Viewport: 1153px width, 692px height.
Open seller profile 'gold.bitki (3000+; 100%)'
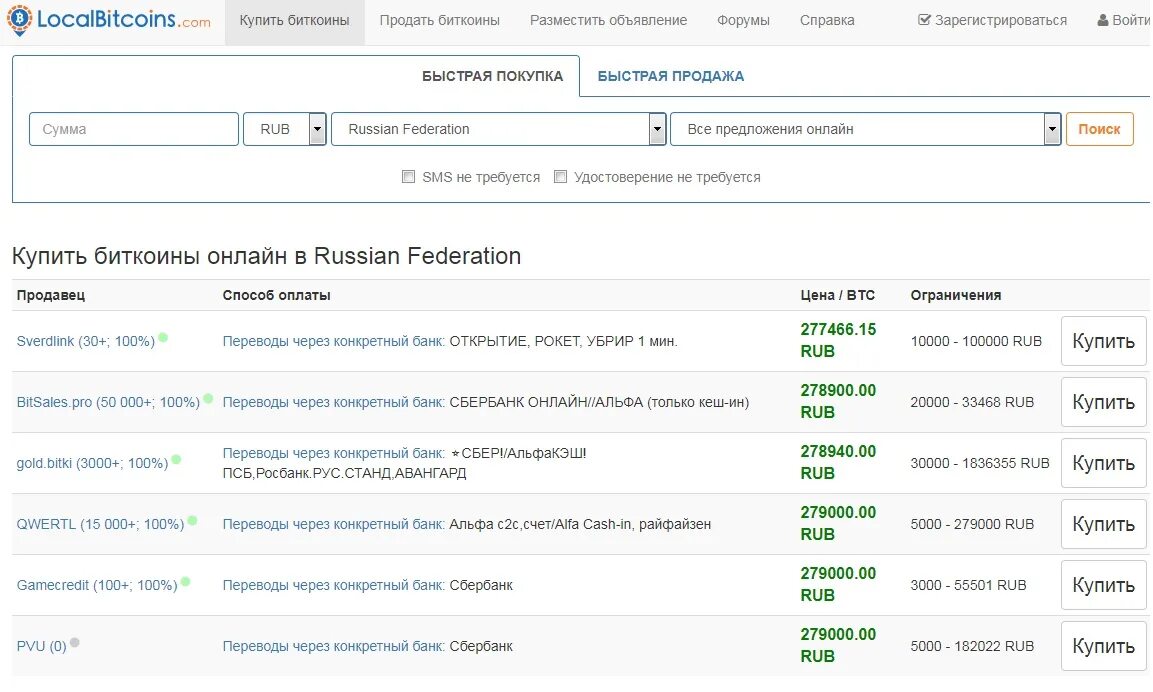(x=93, y=463)
